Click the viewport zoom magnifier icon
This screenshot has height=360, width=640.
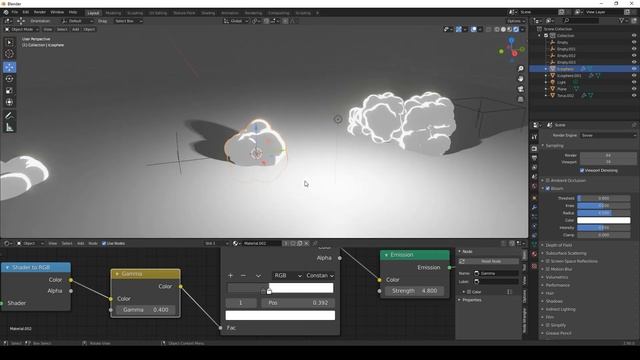point(520,69)
